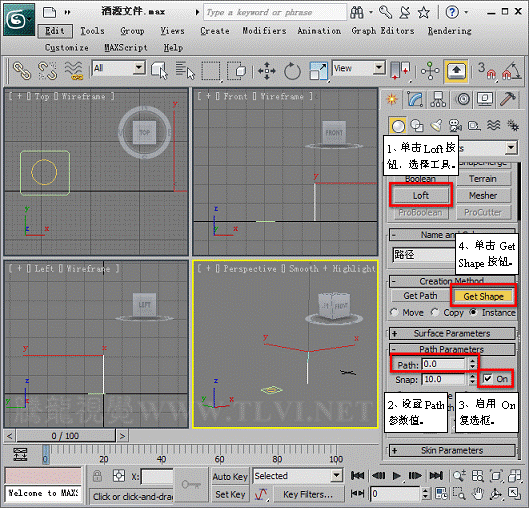Open the Utilities panel hammer tab
Screen dimensions: 529x508
point(507,99)
